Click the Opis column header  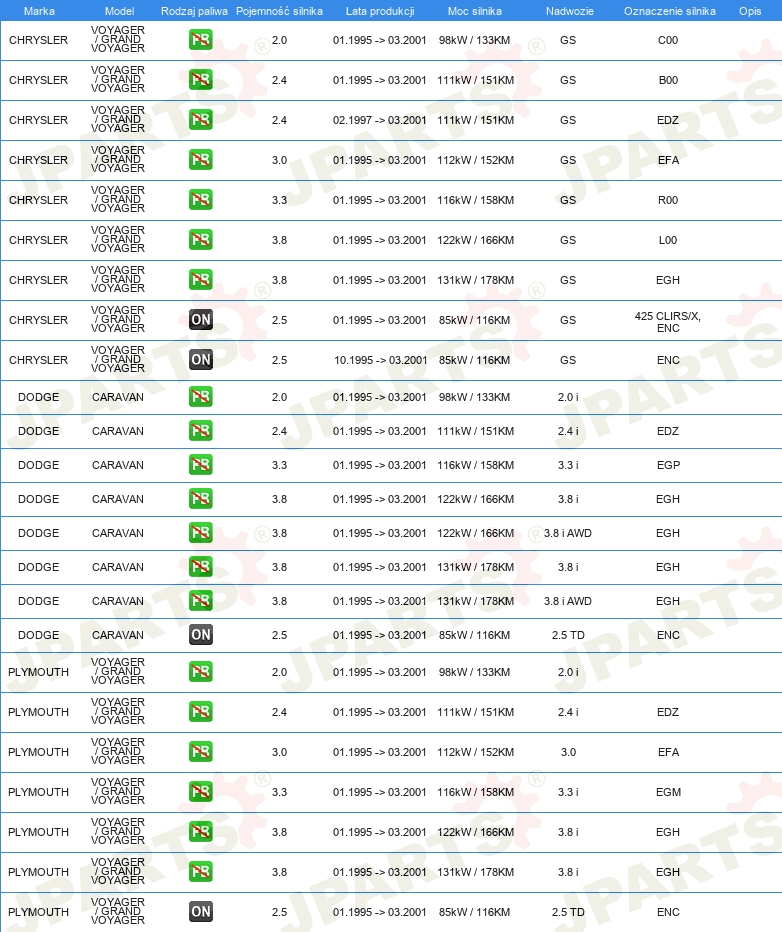click(x=750, y=11)
